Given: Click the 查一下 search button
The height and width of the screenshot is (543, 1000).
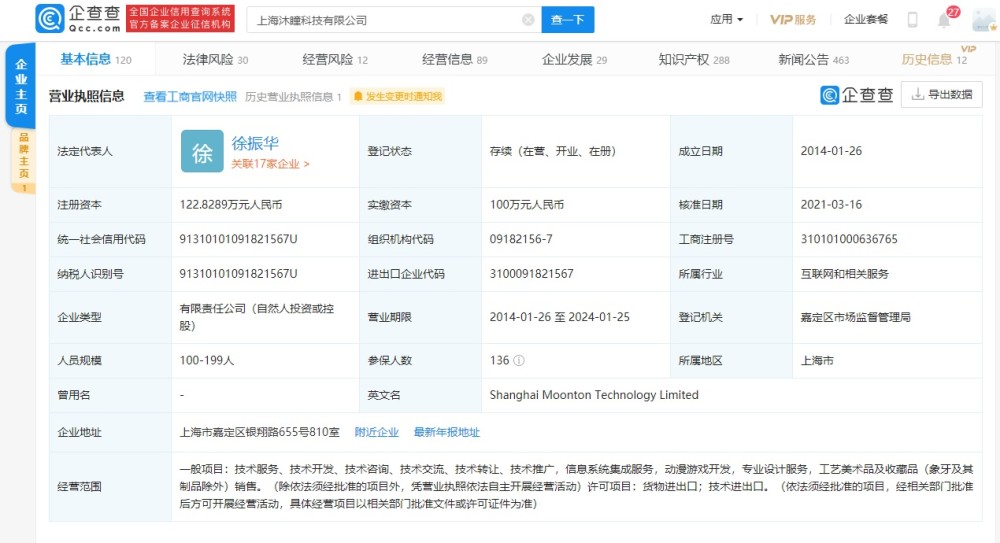Looking at the screenshot, I should [568, 20].
